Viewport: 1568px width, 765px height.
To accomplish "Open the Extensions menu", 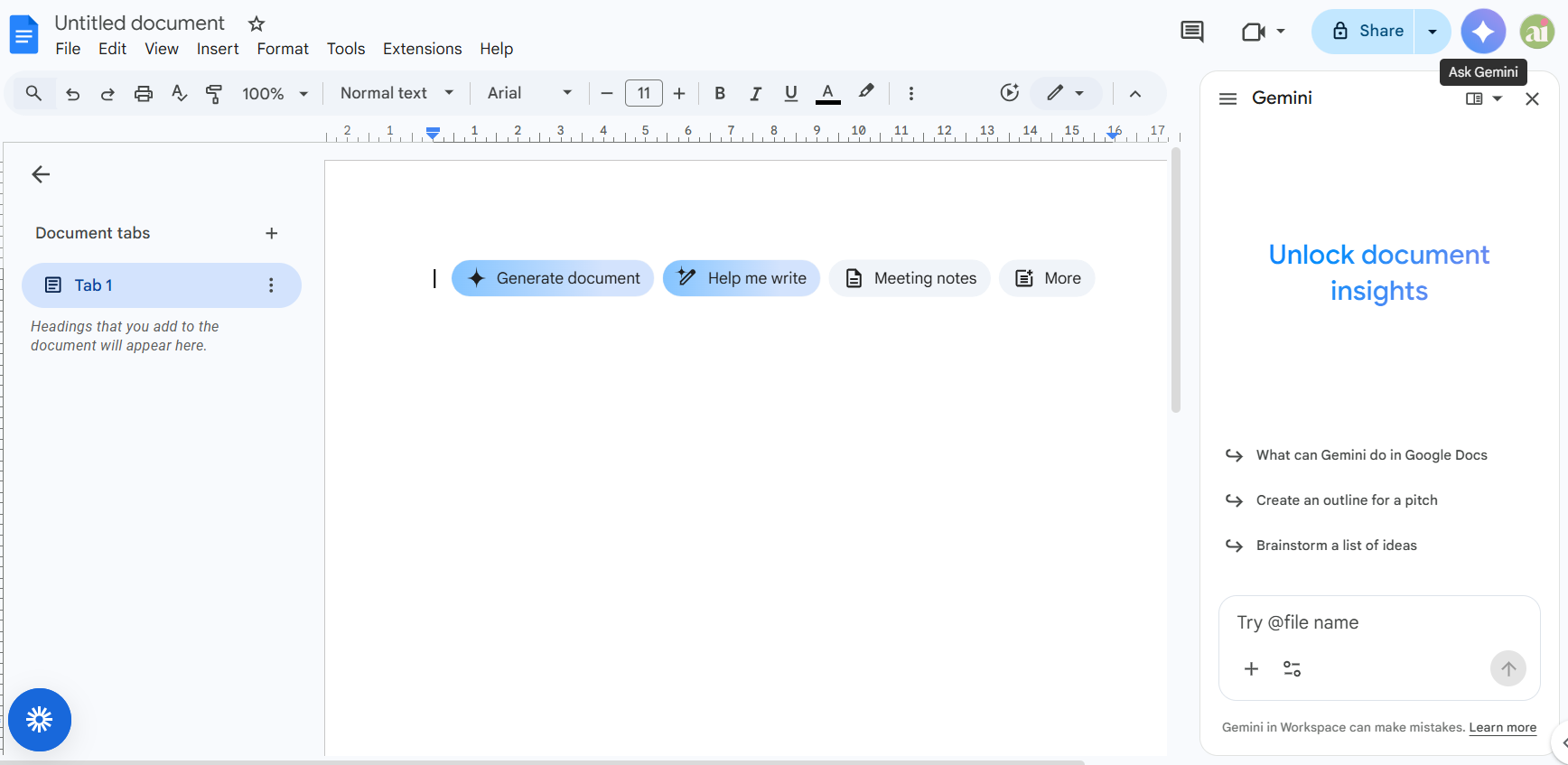I will (422, 49).
